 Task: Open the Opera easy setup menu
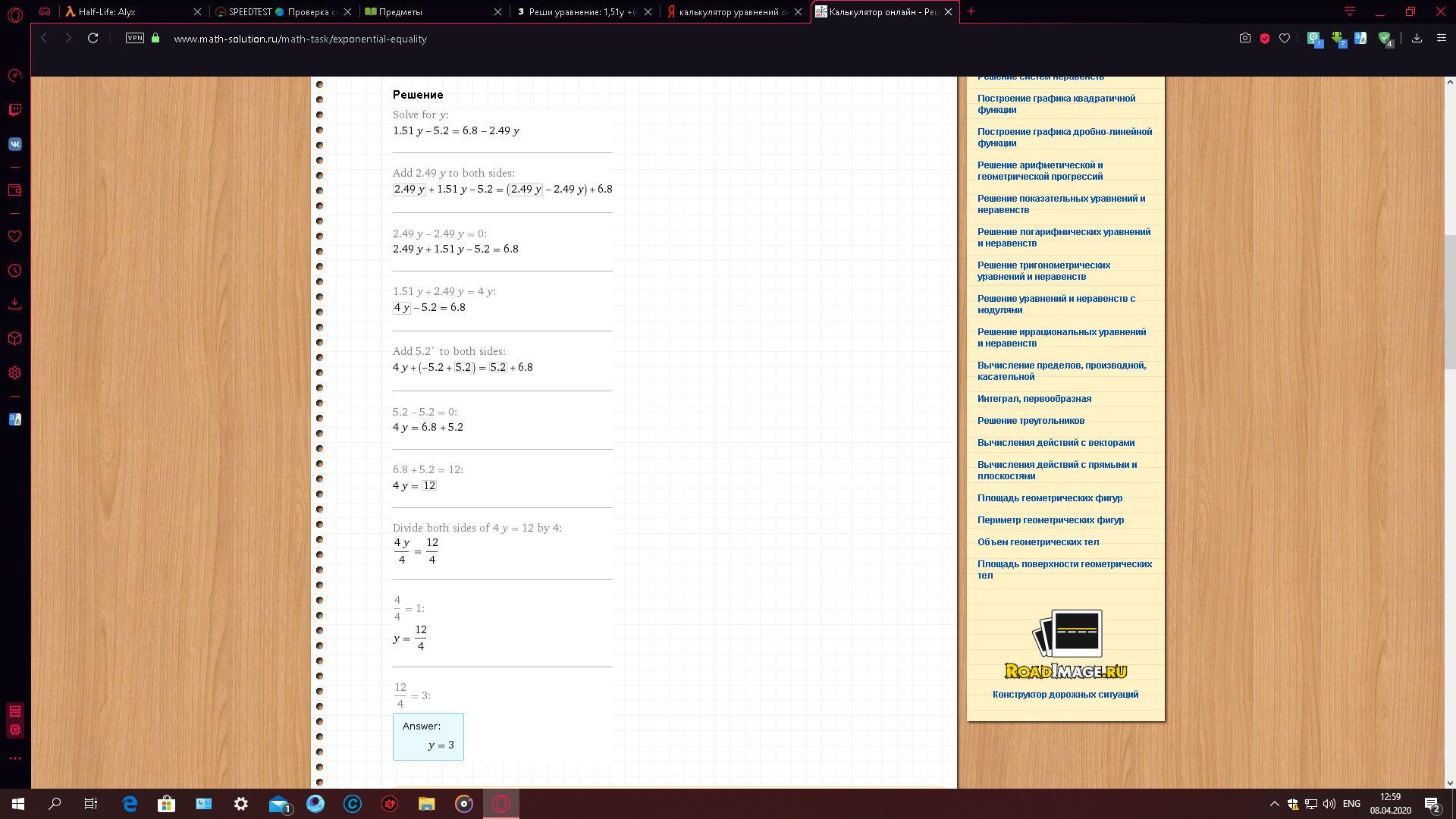[x=1441, y=38]
